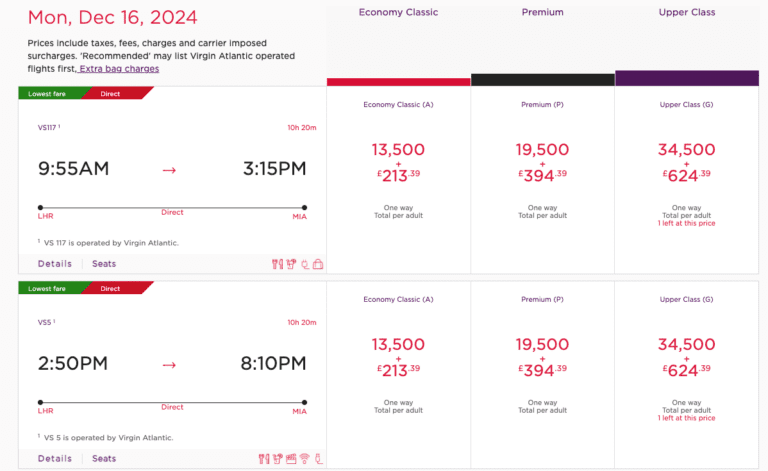View Seats for the 9:55AM flight
The height and width of the screenshot is (471, 768).
pos(104,264)
